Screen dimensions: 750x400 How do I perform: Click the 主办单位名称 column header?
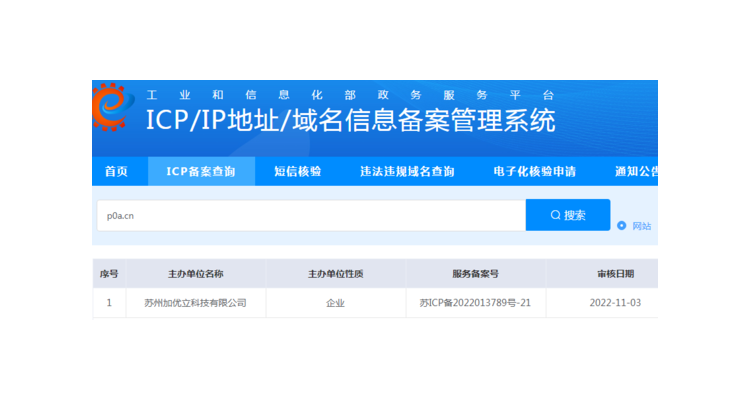click(x=196, y=274)
